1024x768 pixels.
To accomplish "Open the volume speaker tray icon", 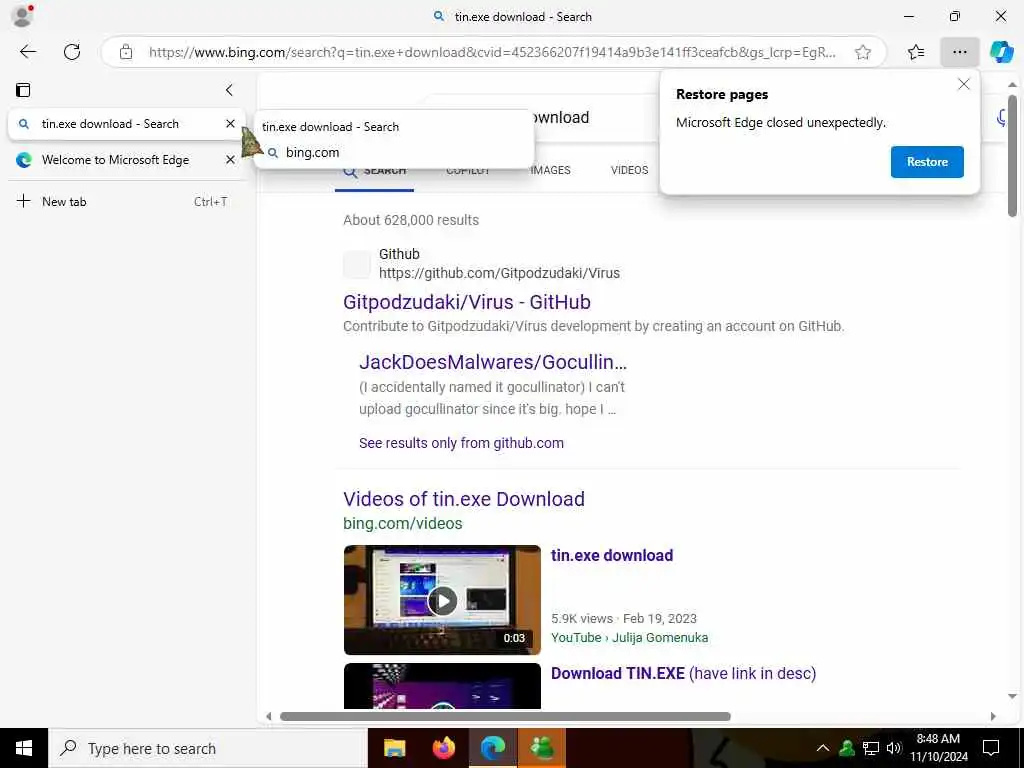I will click(894, 748).
